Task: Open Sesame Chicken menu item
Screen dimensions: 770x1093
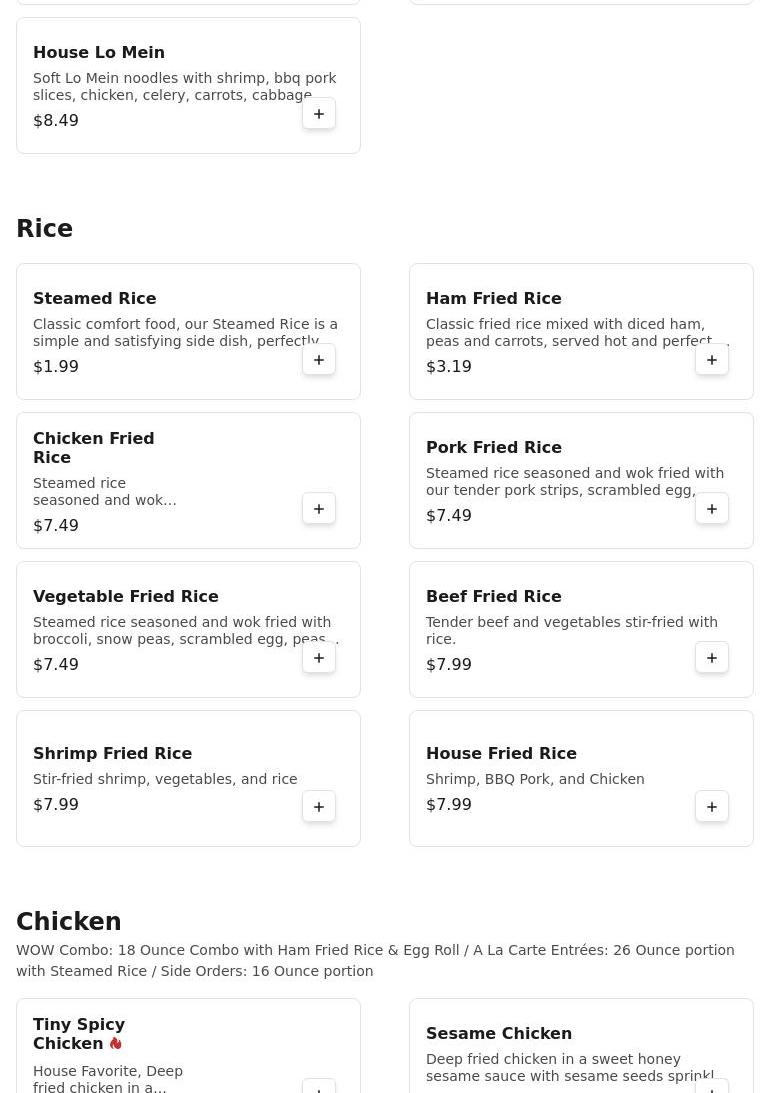Action: coord(499,1033)
